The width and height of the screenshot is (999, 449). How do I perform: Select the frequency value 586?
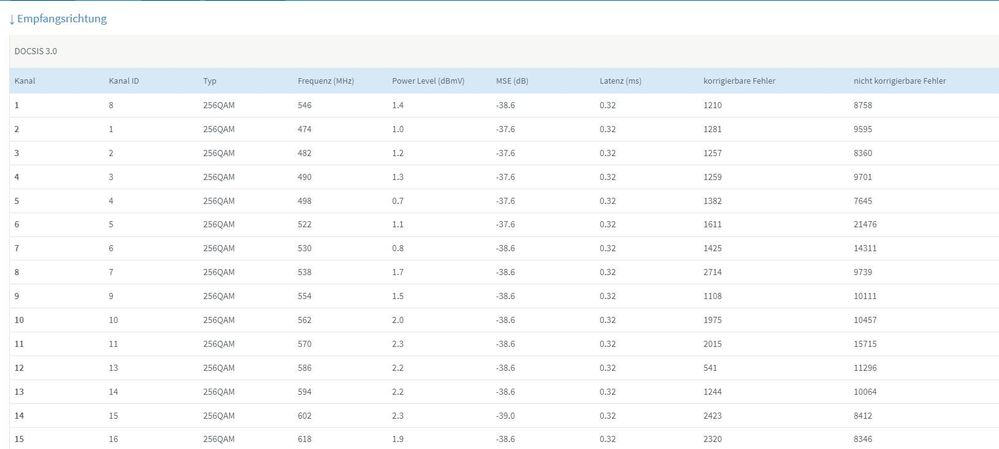pyautogui.click(x=305, y=368)
